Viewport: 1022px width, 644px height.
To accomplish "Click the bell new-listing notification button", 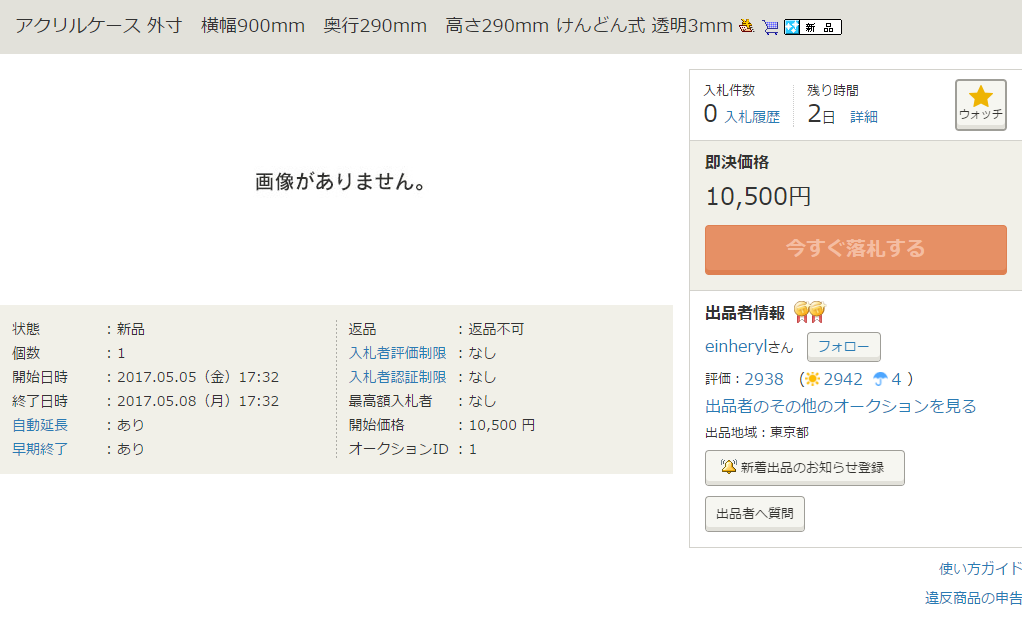I will (x=804, y=467).
